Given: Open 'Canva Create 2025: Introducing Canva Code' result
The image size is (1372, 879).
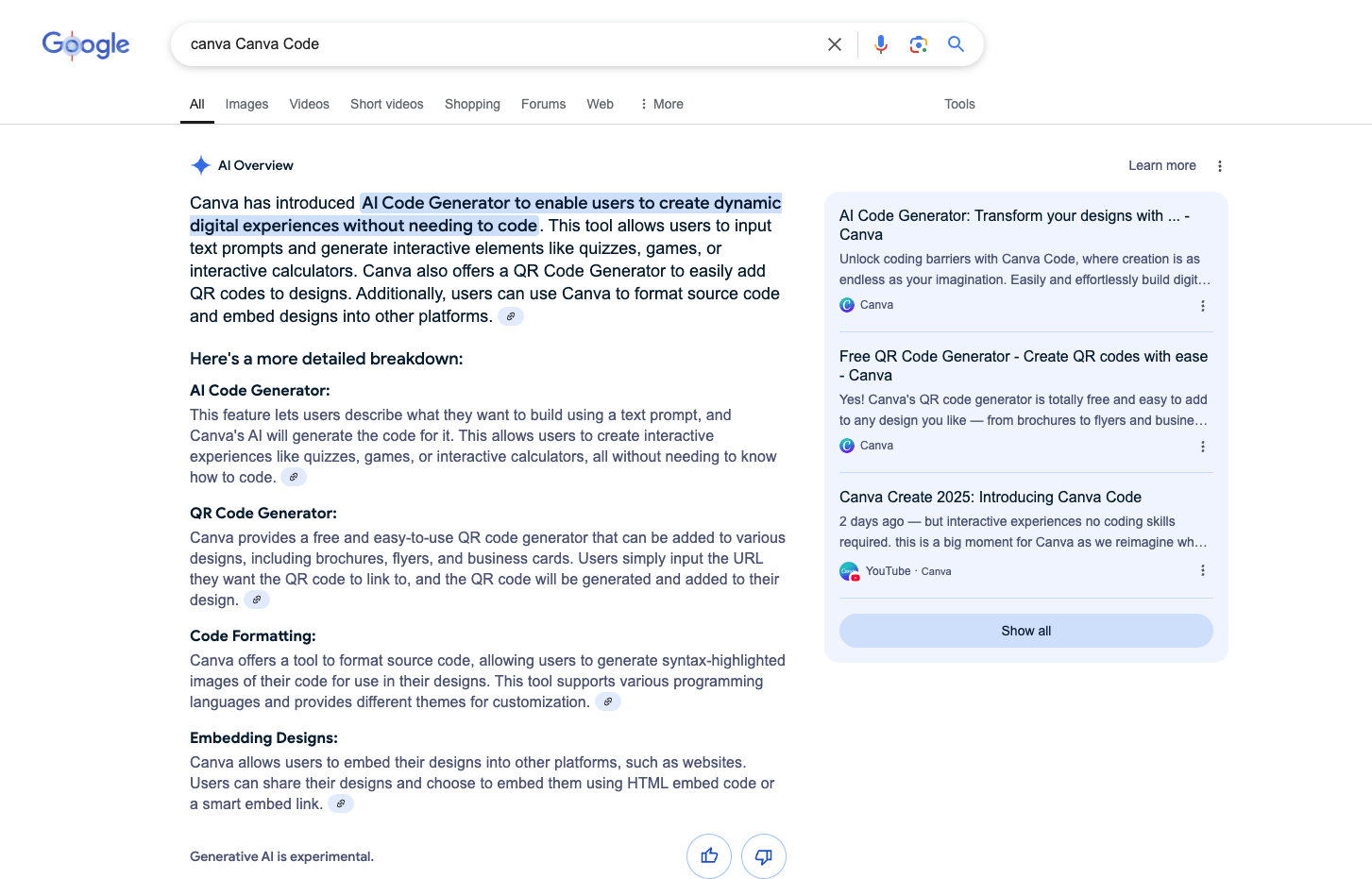Looking at the screenshot, I should (991, 497).
